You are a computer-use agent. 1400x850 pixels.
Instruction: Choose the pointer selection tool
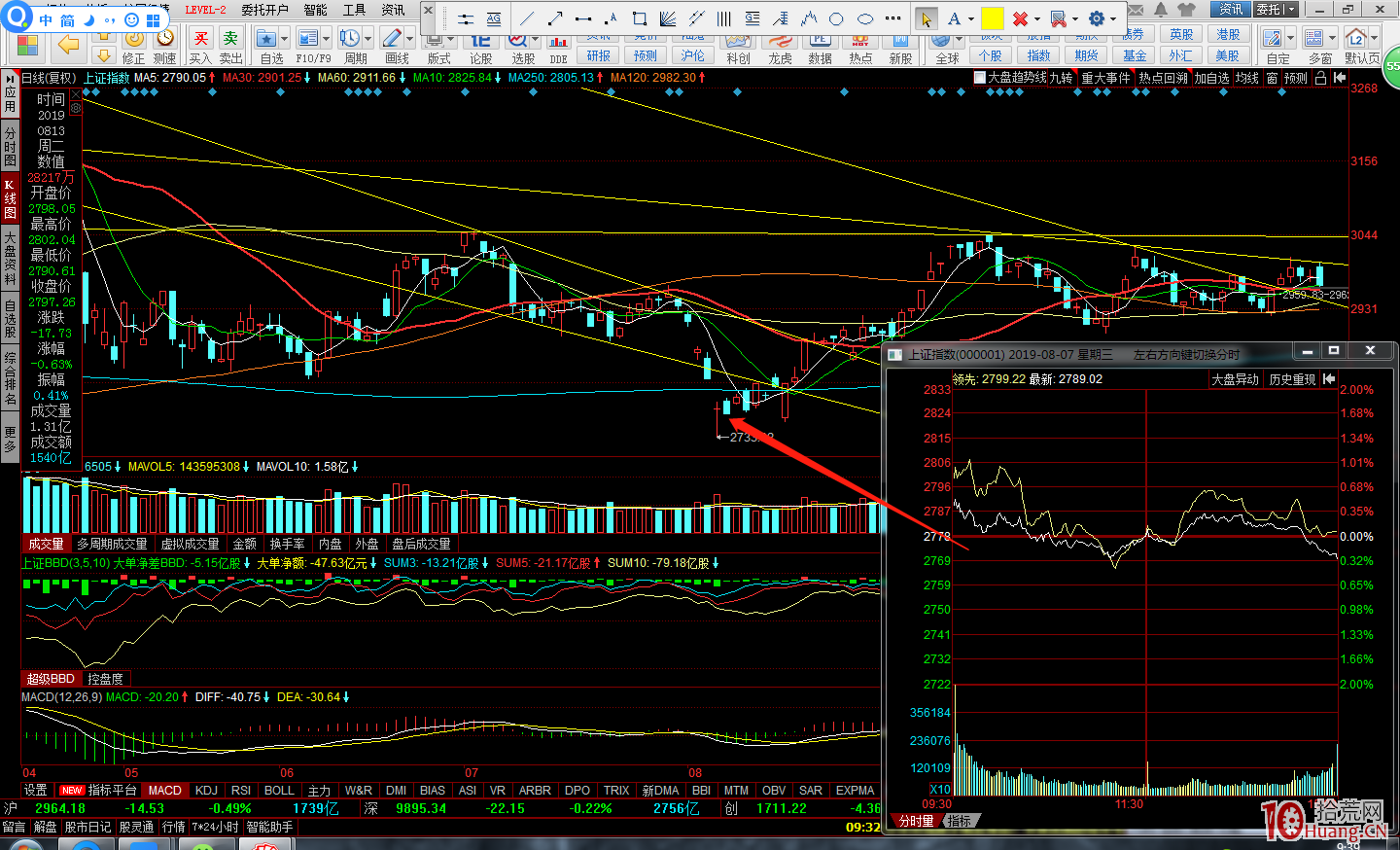click(926, 18)
